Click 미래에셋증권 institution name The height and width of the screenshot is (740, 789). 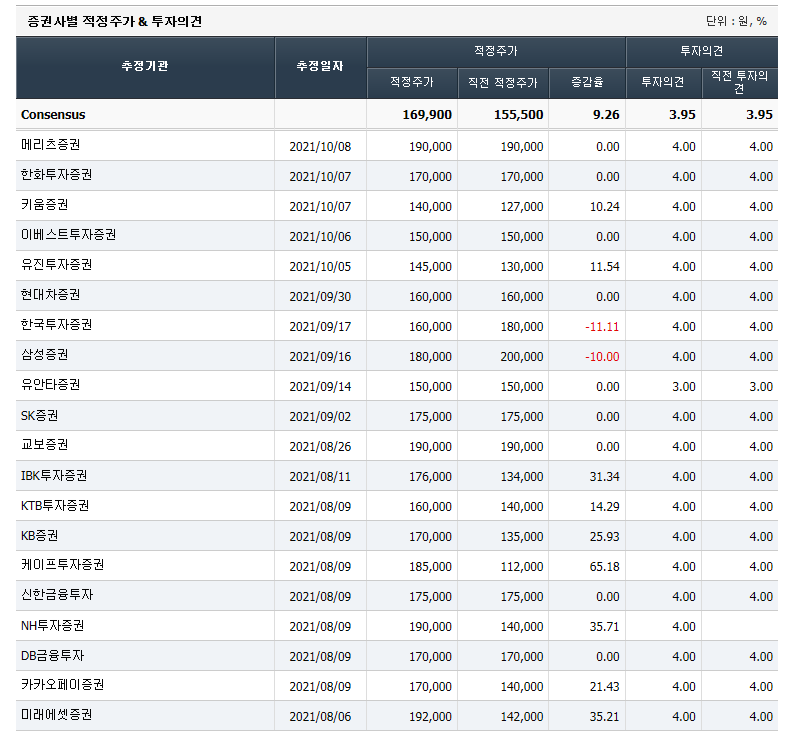[56, 715]
